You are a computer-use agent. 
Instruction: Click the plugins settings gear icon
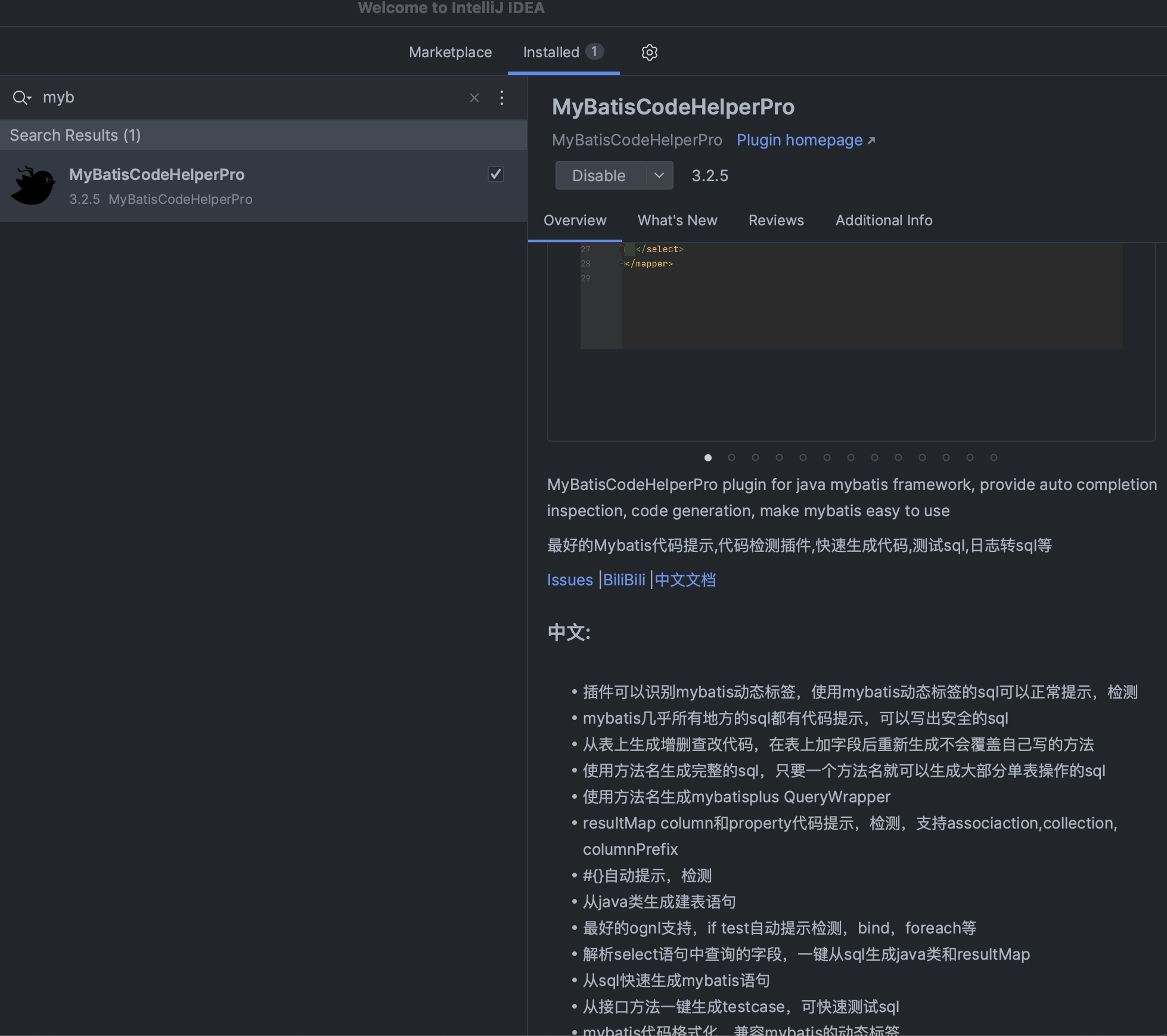pos(649,52)
